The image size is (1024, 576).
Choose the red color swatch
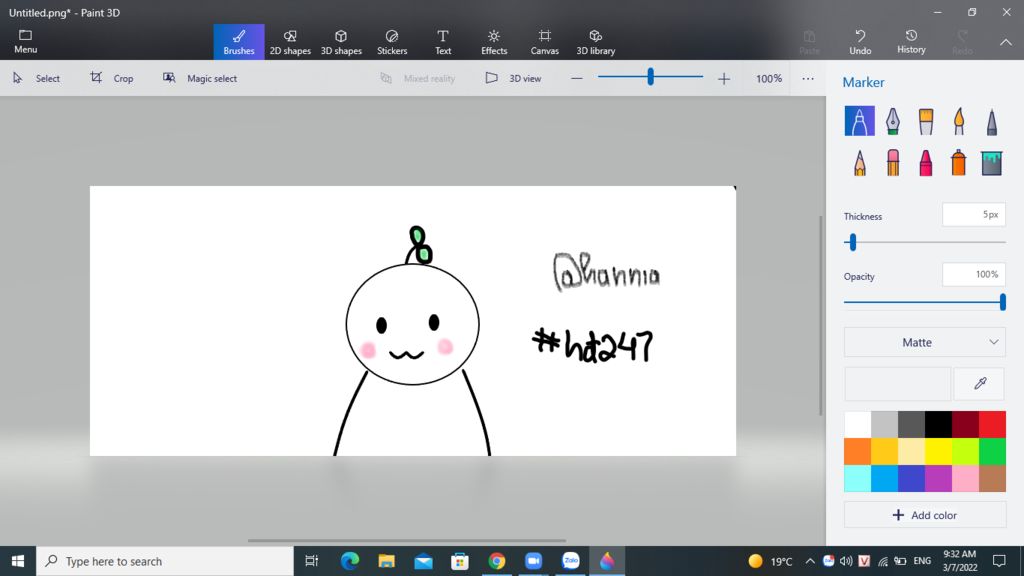pyautogui.click(x=992, y=424)
